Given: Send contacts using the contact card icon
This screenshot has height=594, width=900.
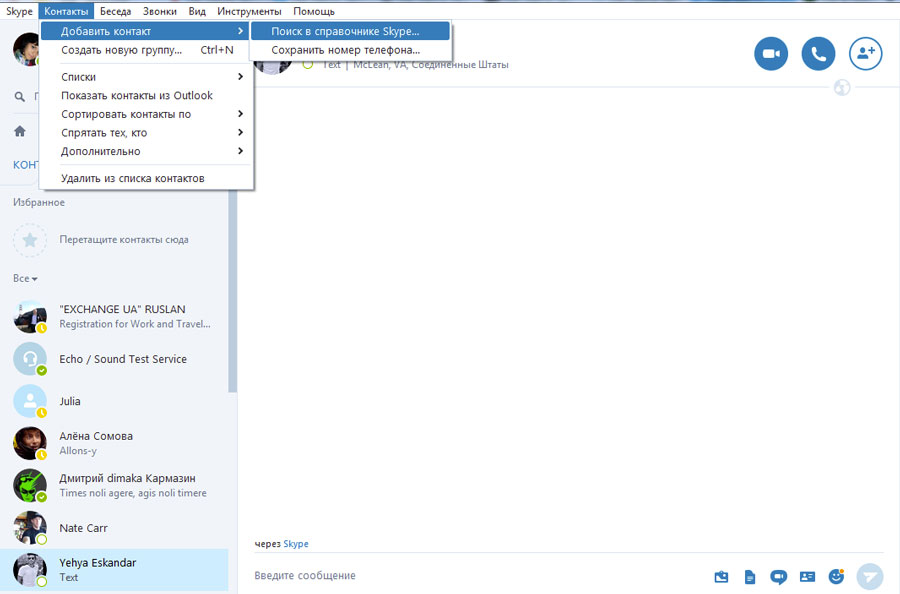Looking at the screenshot, I should click(x=808, y=576).
